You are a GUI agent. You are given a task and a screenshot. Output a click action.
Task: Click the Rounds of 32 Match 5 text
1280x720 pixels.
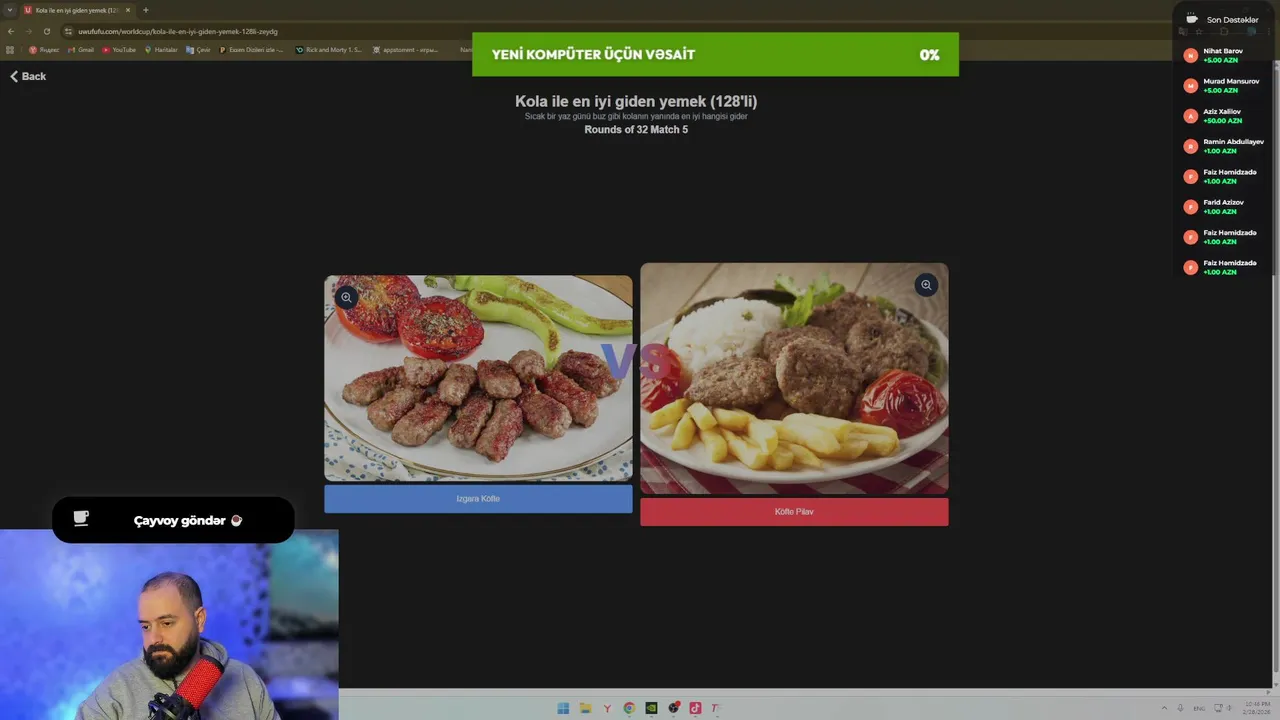pos(636,130)
